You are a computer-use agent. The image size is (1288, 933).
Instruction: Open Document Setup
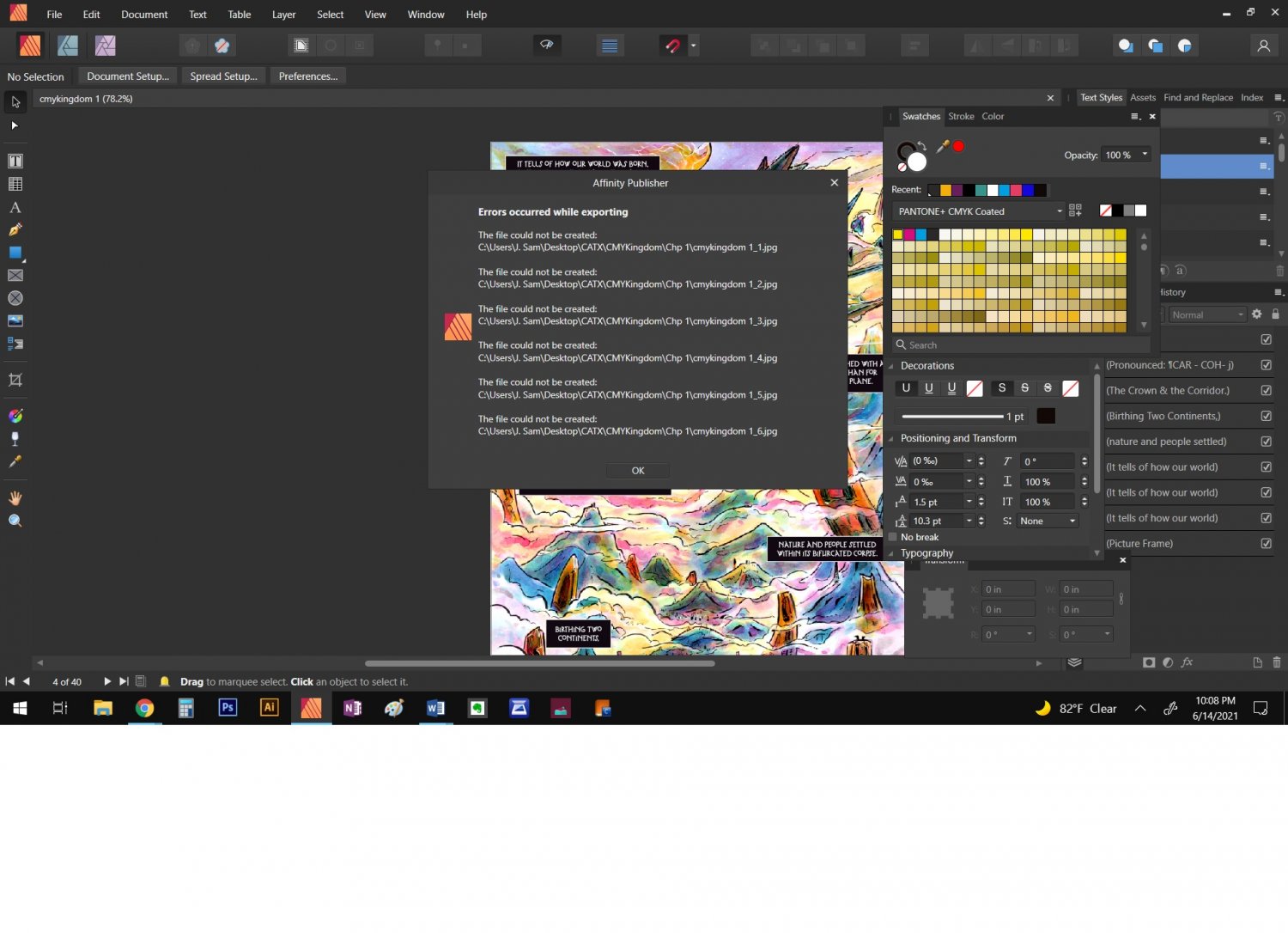[128, 76]
